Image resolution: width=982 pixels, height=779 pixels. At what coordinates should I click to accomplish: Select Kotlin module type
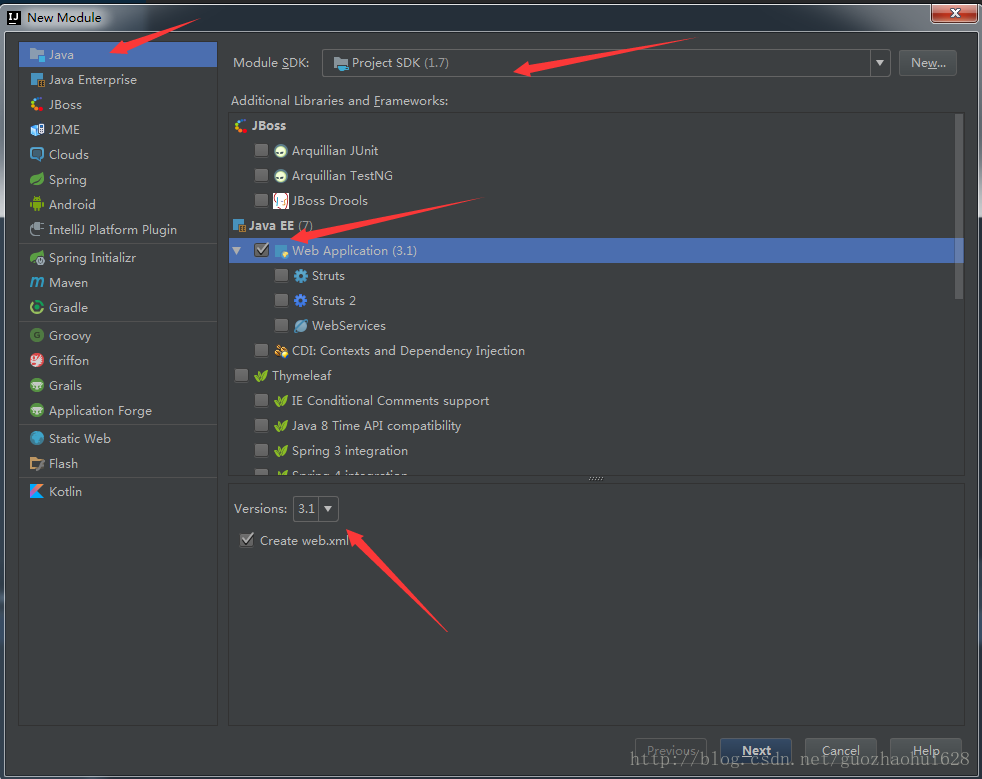click(x=118, y=491)
